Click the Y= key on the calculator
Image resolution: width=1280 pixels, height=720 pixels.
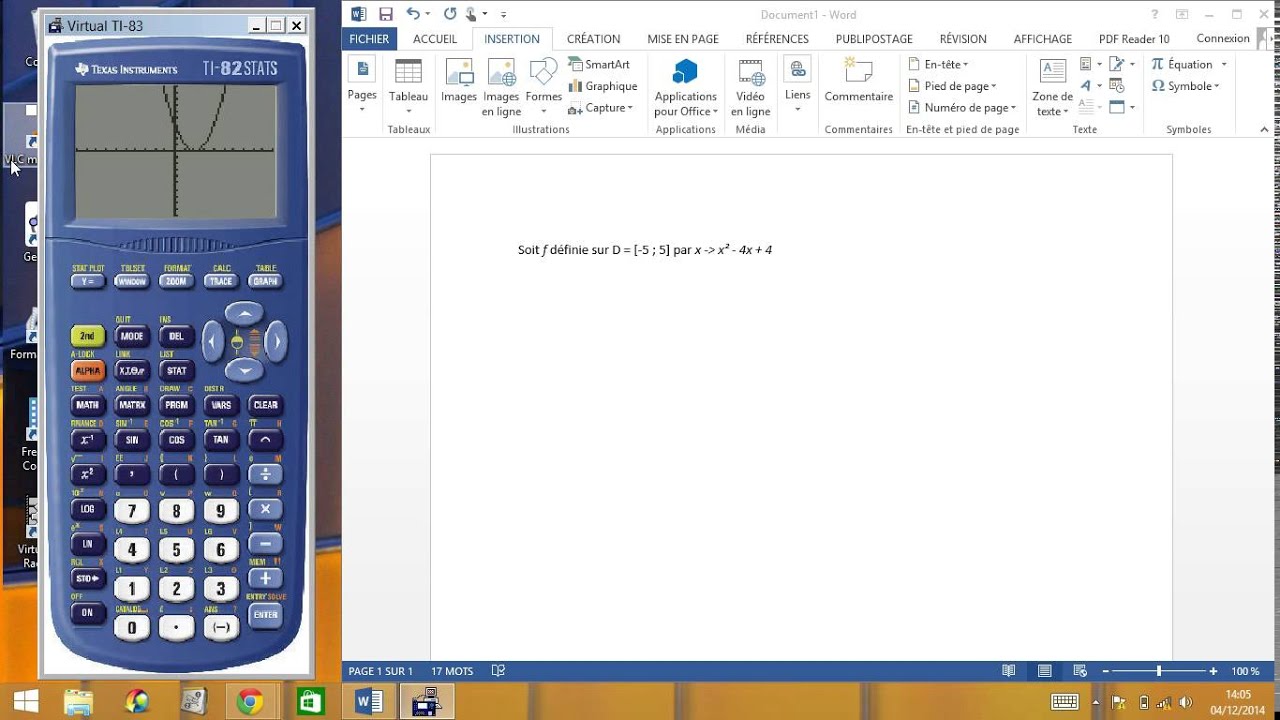87,282
